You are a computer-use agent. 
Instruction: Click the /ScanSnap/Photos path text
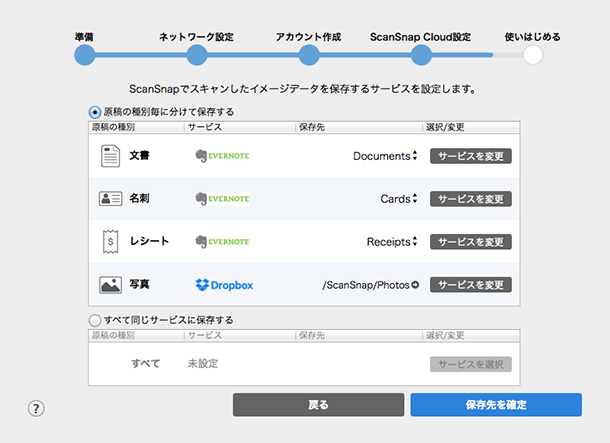(366, 285)
